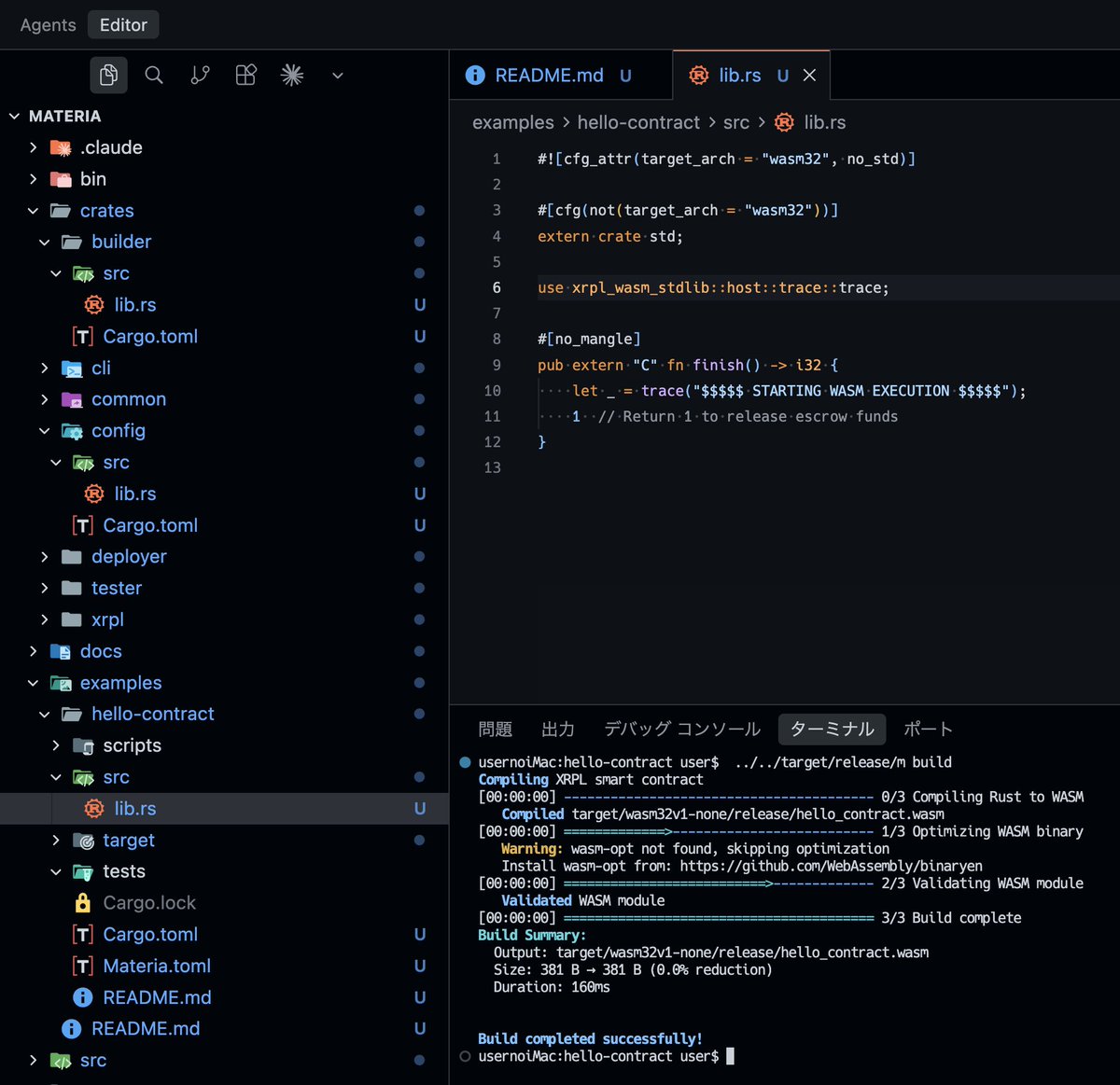
Task: Collapse the MATERIA root folder
Action: pyautogui.click(x=14, y=116)
